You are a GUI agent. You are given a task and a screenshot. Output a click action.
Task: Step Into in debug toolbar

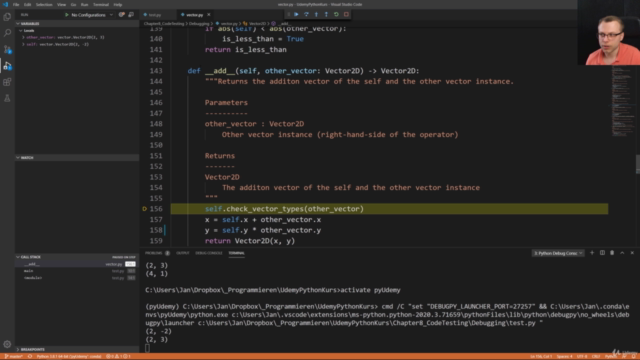316,14
